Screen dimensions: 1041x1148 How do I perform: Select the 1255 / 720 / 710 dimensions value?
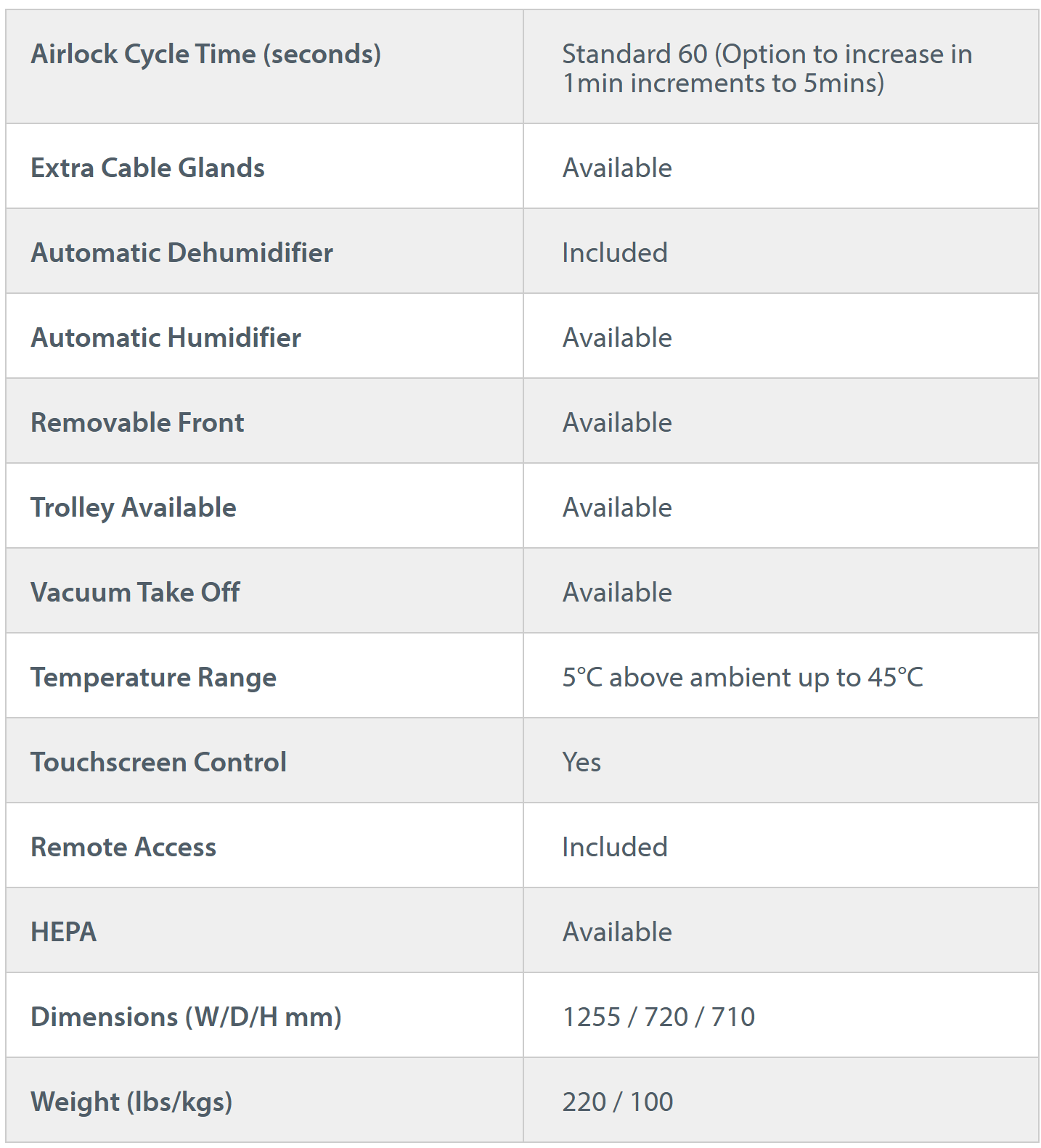(x=658, y=1017)
